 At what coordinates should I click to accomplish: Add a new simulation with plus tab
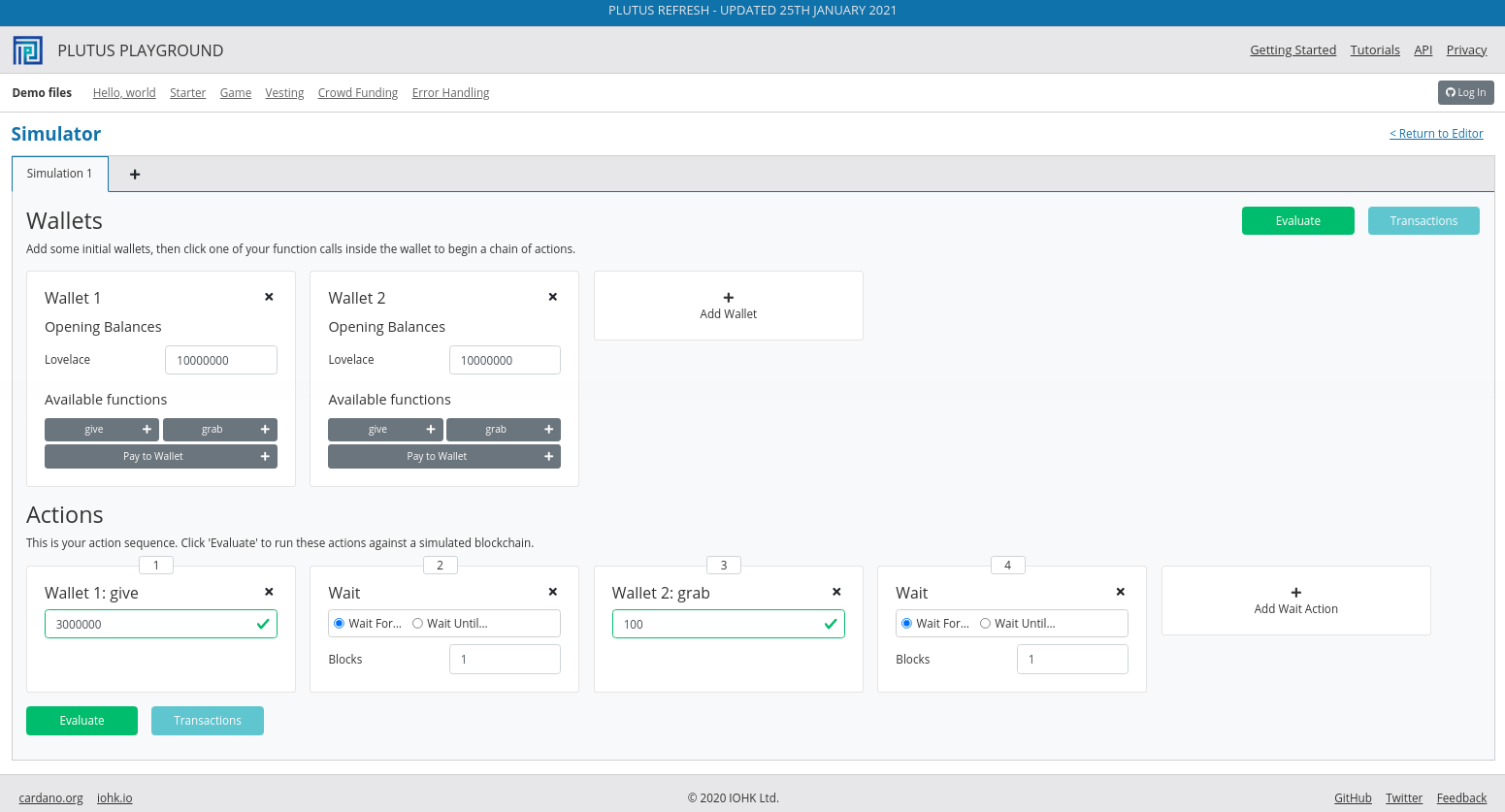[135, 175]
